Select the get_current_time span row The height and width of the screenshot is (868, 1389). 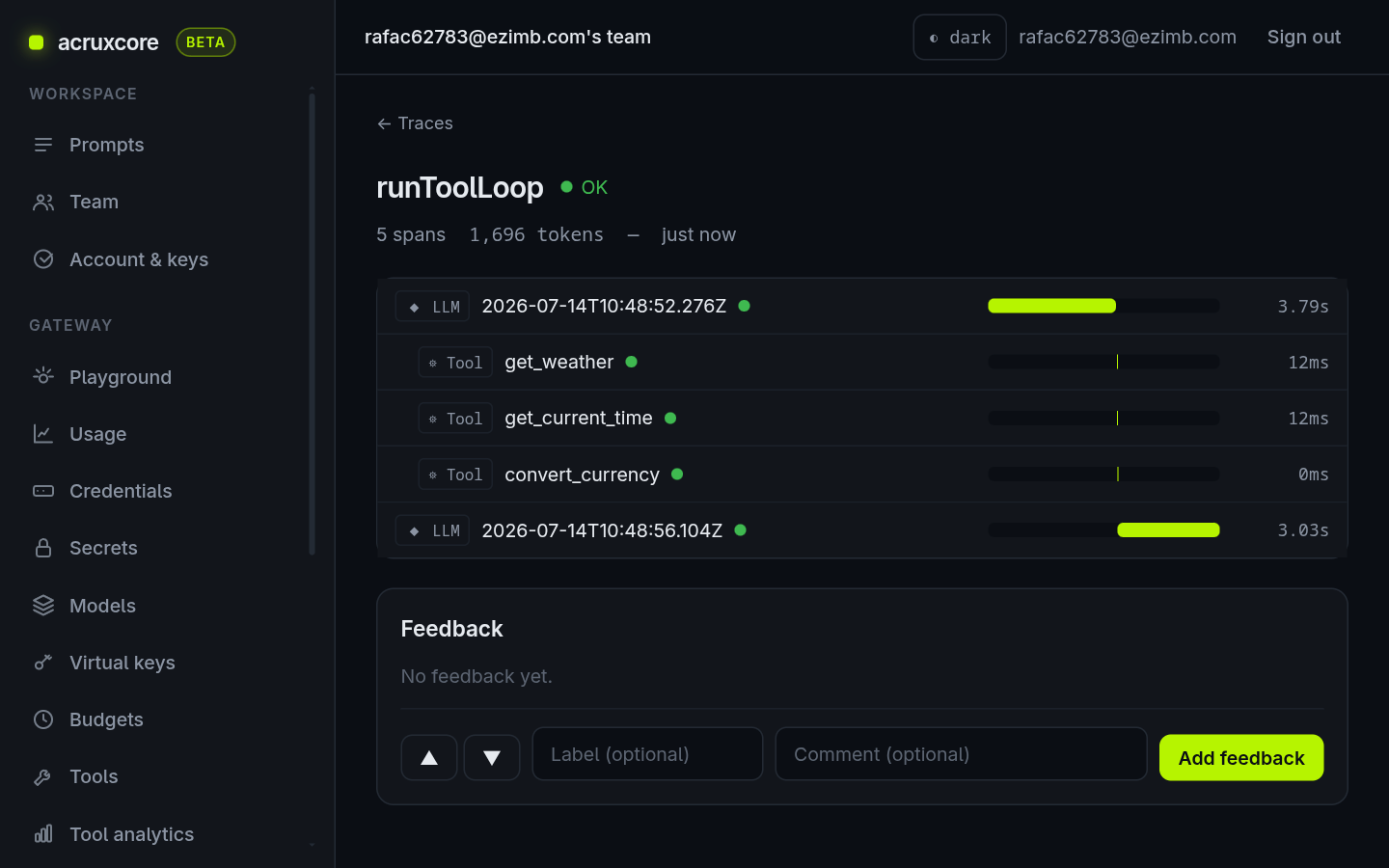861,419
